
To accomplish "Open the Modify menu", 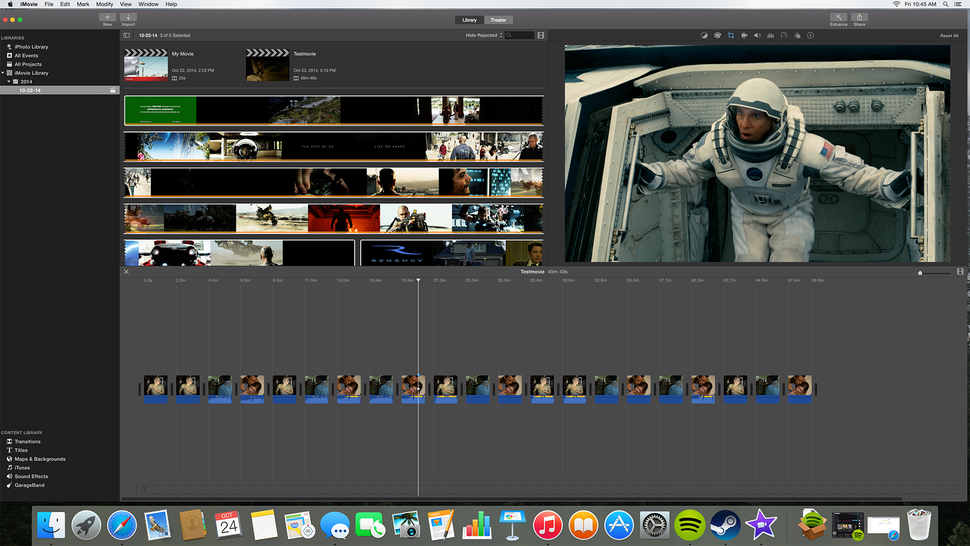I will 105,4.
